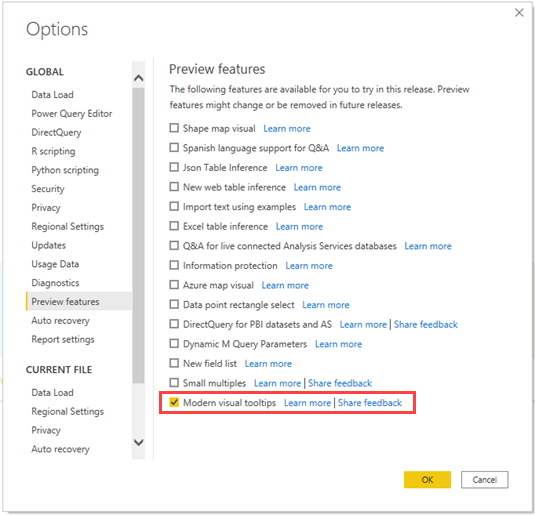This screenshot has height=515, width=535.
Task: Share feedback on Modern visual tooltips
Action: (370, 403)
